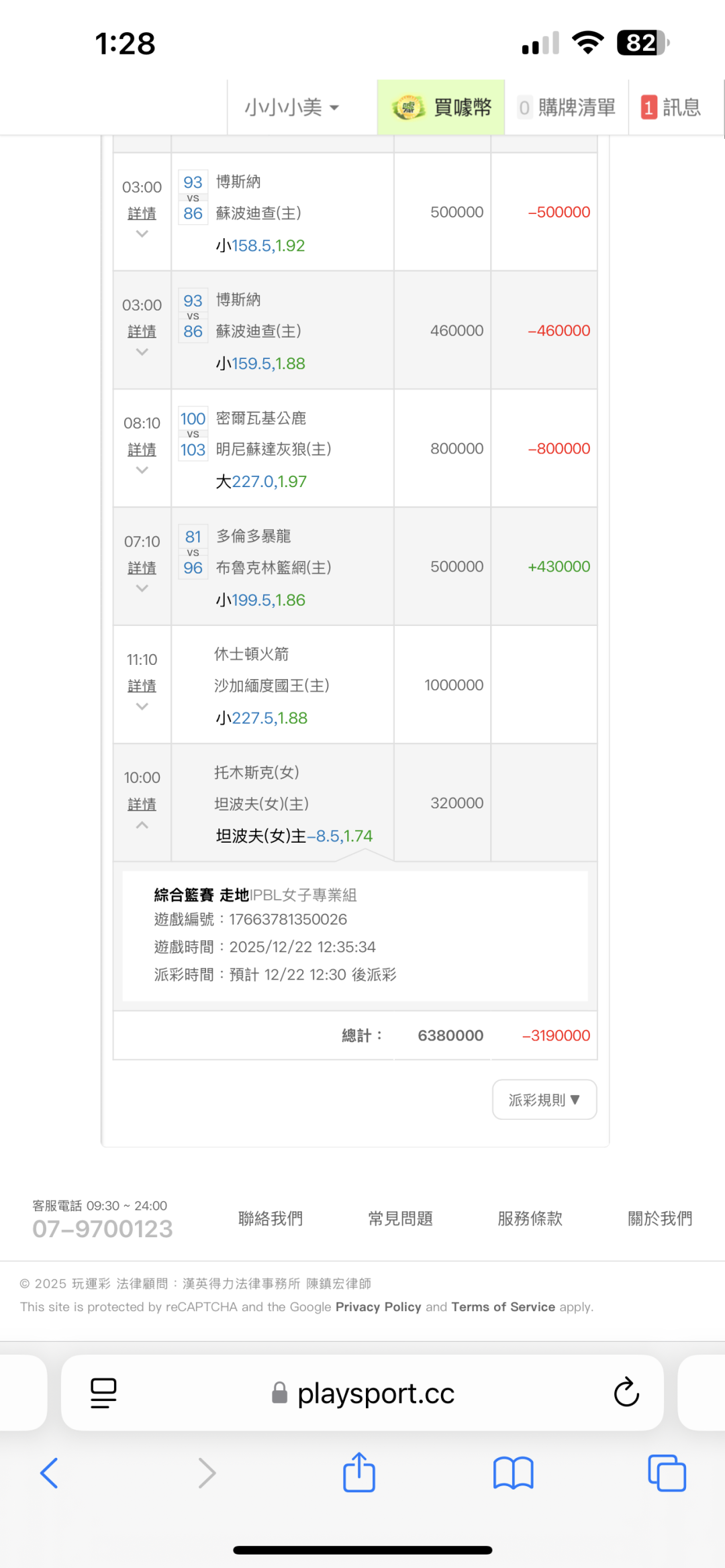725x1568 pixels.
Task: Open the Privacy Policy link
Action: (378, 1307)
